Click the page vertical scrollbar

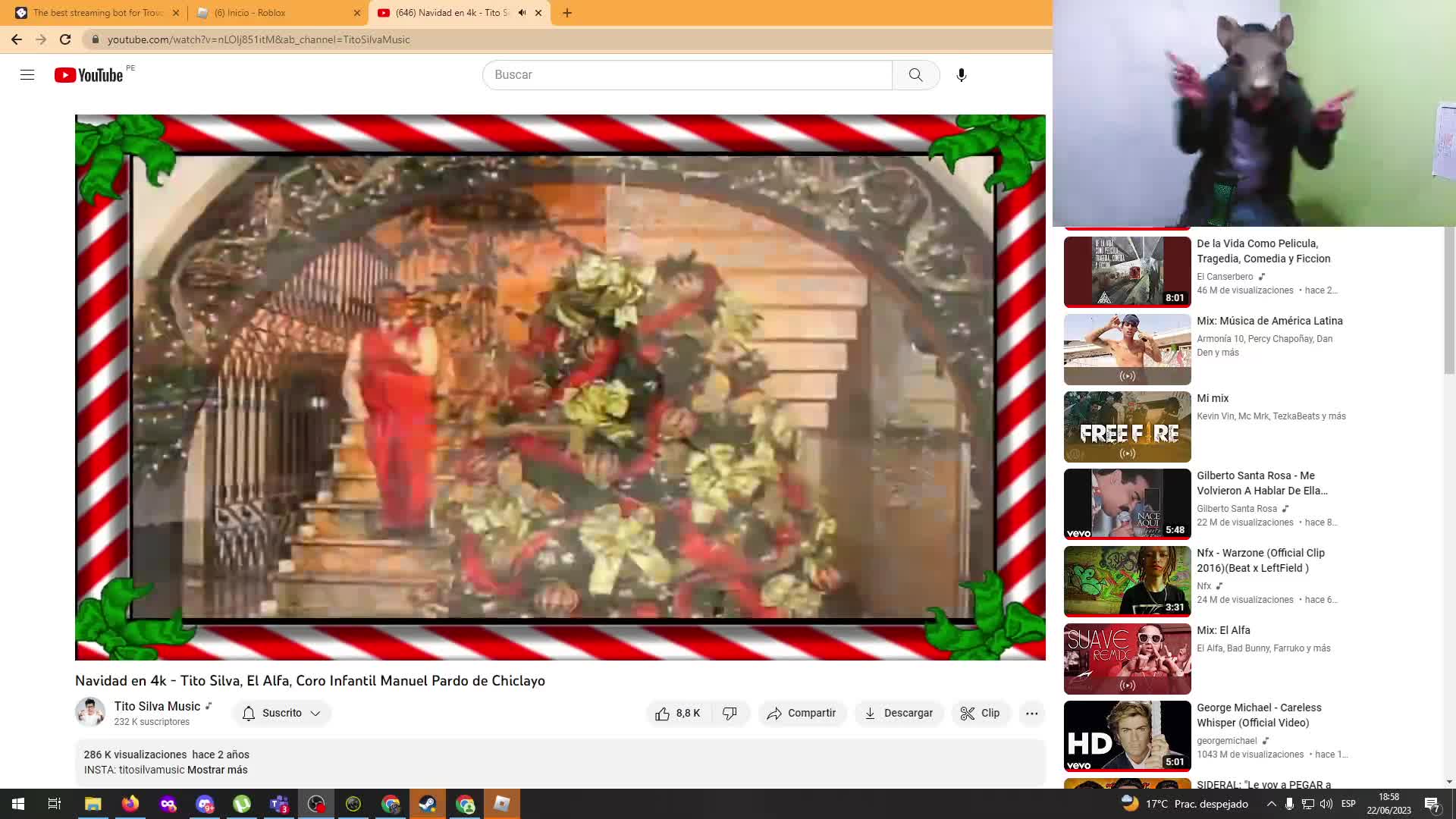click(1449, 300)
